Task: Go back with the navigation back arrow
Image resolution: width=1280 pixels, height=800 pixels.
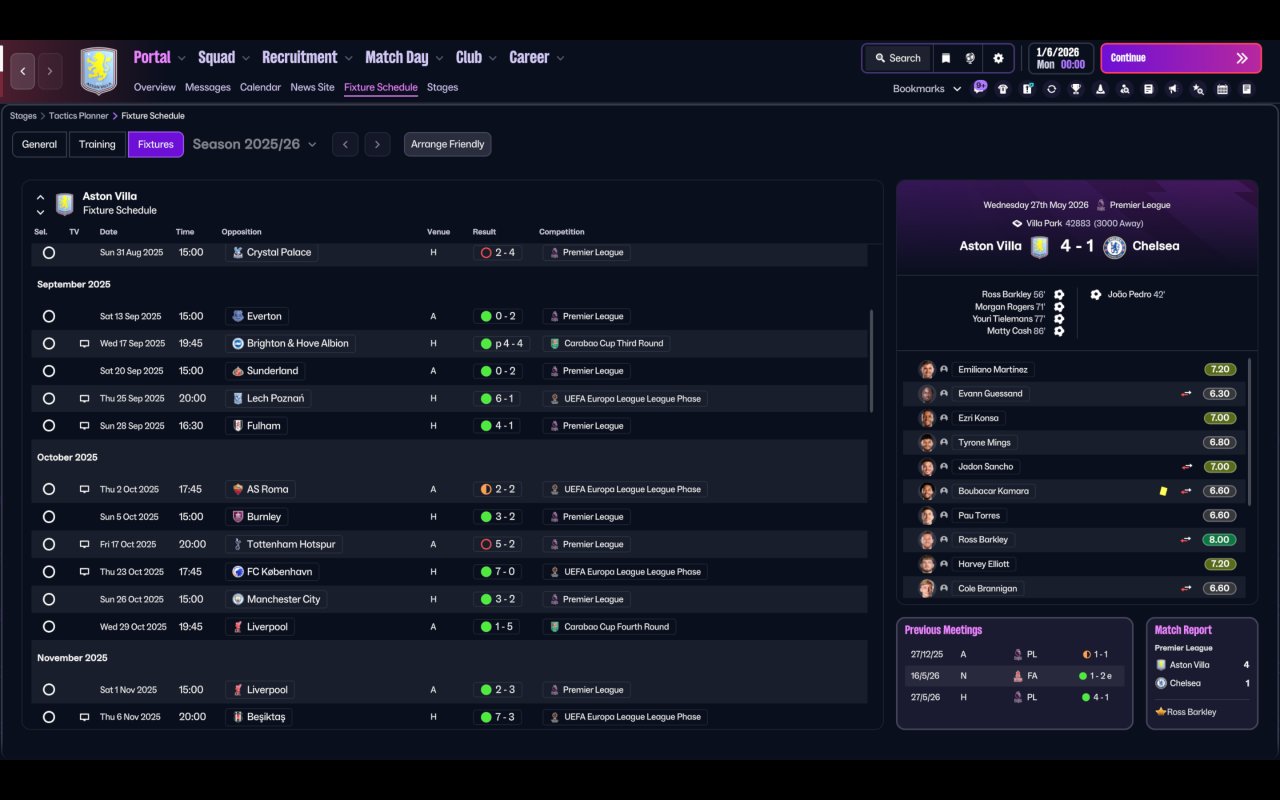Action: pos(23,71)
